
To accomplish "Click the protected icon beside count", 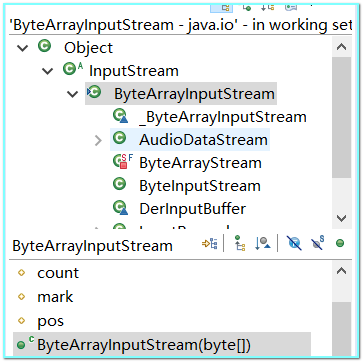I will point(22,273).
